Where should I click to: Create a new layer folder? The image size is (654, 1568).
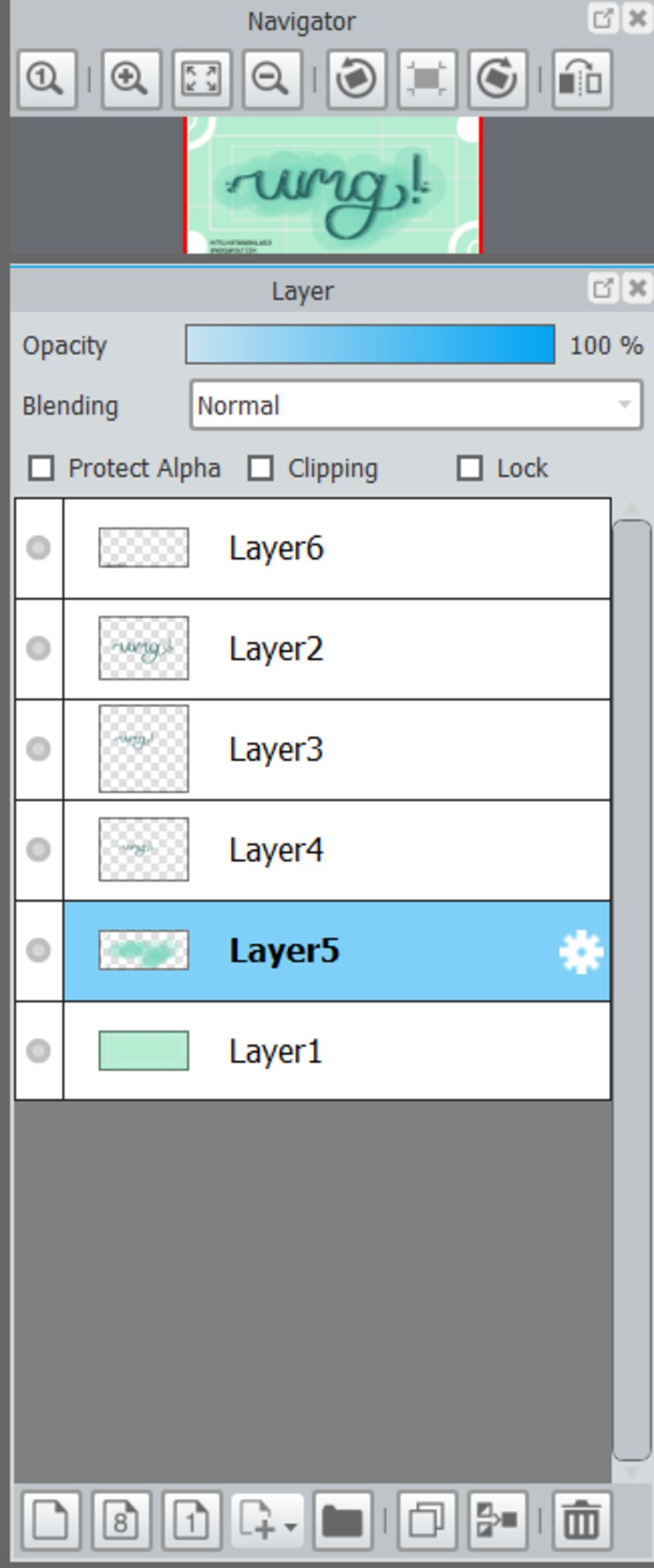[342, 1521]
